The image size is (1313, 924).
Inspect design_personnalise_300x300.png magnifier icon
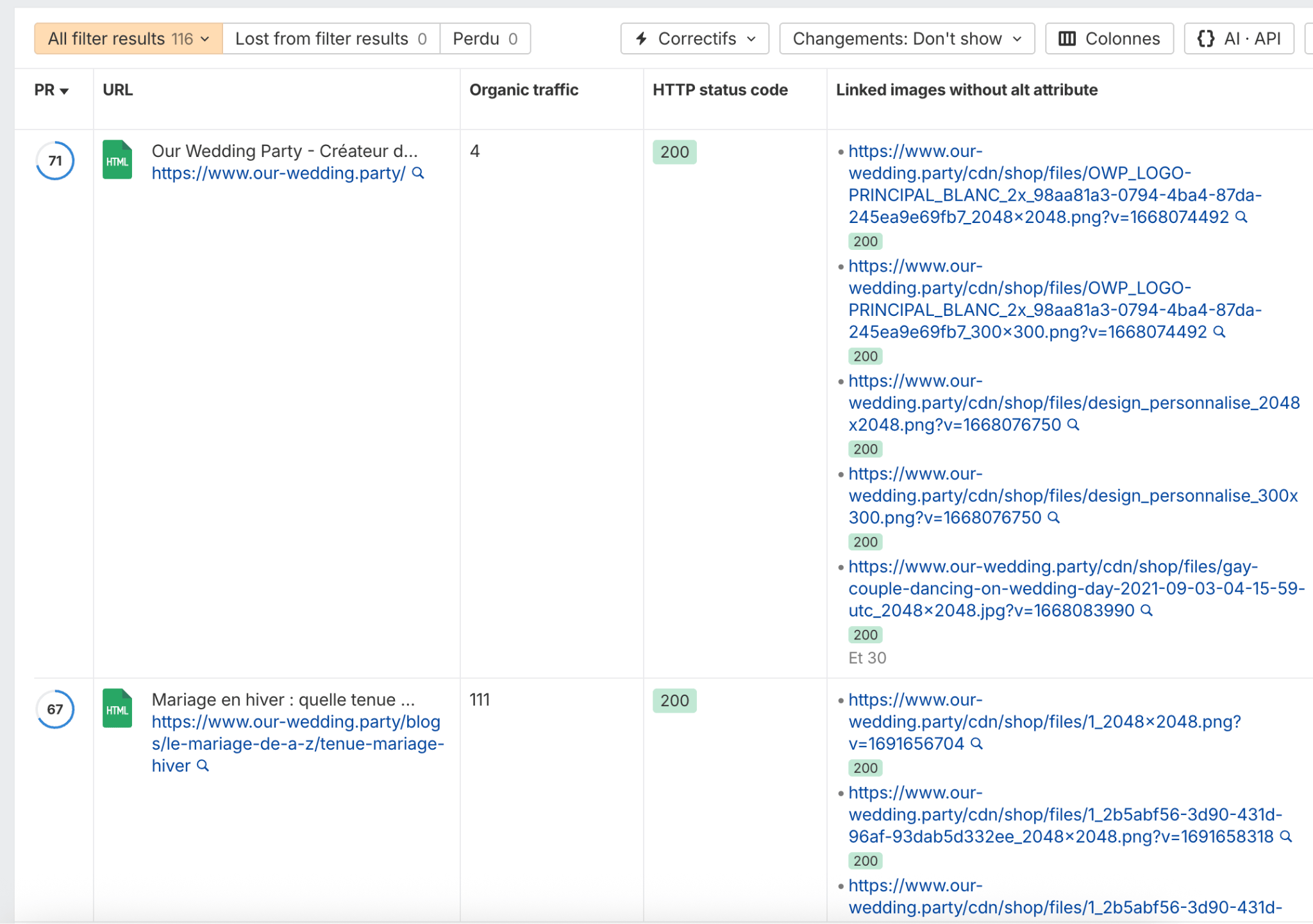1053,518
